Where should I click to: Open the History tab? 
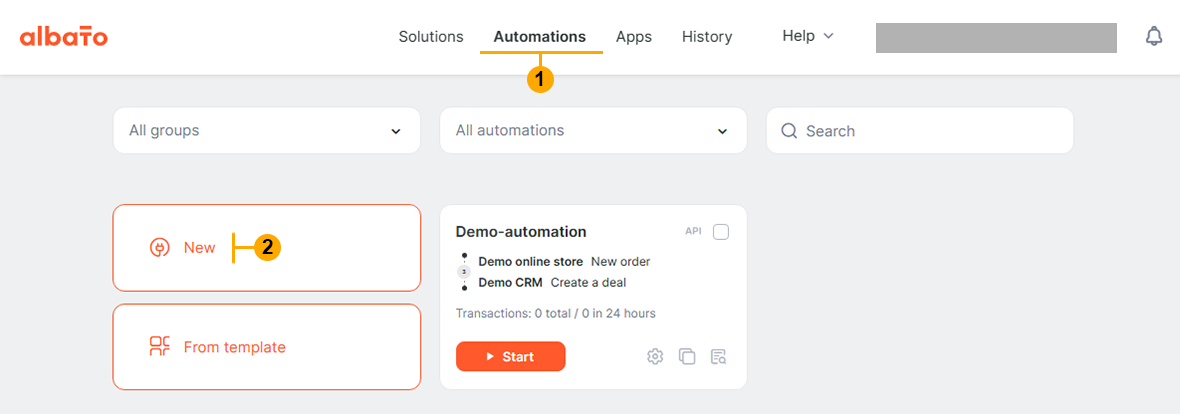point(707,37)
